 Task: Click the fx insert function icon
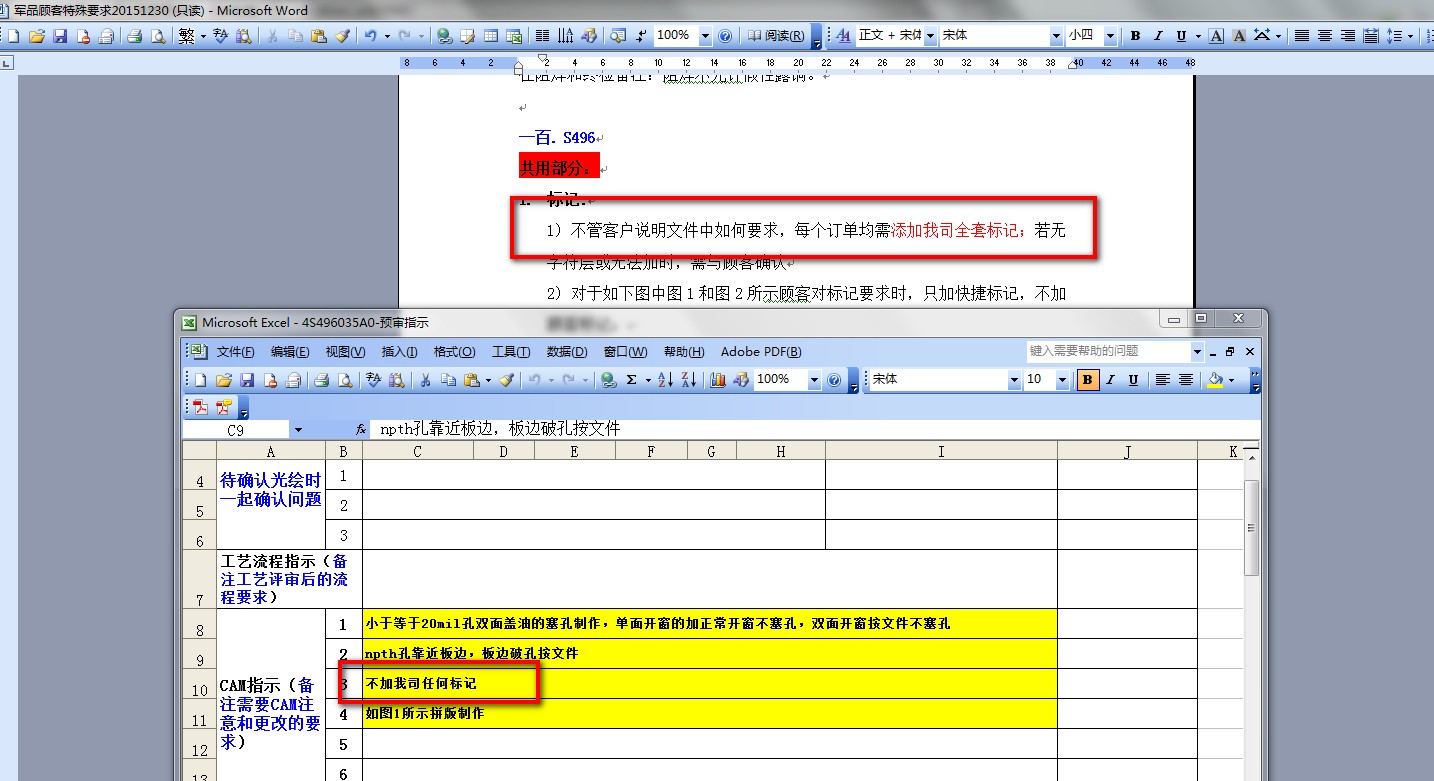pyautogui.click(x=361, y=429)
